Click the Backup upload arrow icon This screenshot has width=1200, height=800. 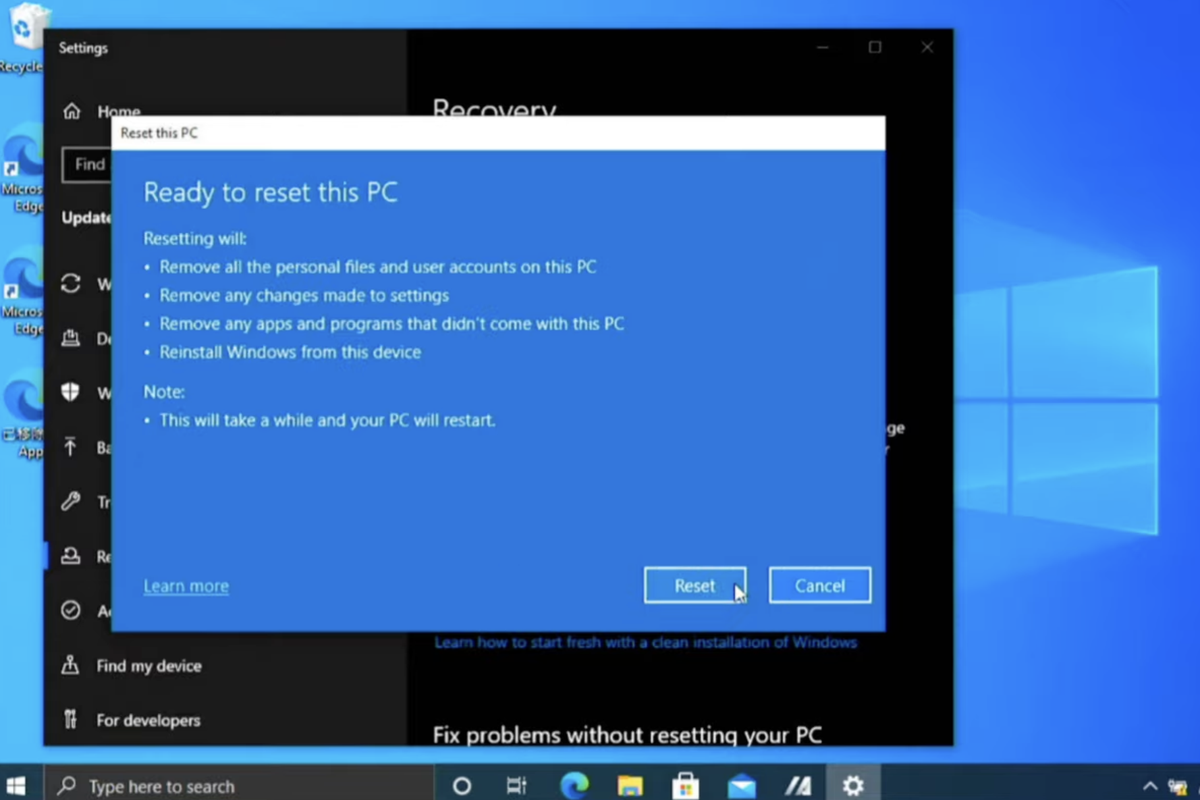(x=71, y=447)
